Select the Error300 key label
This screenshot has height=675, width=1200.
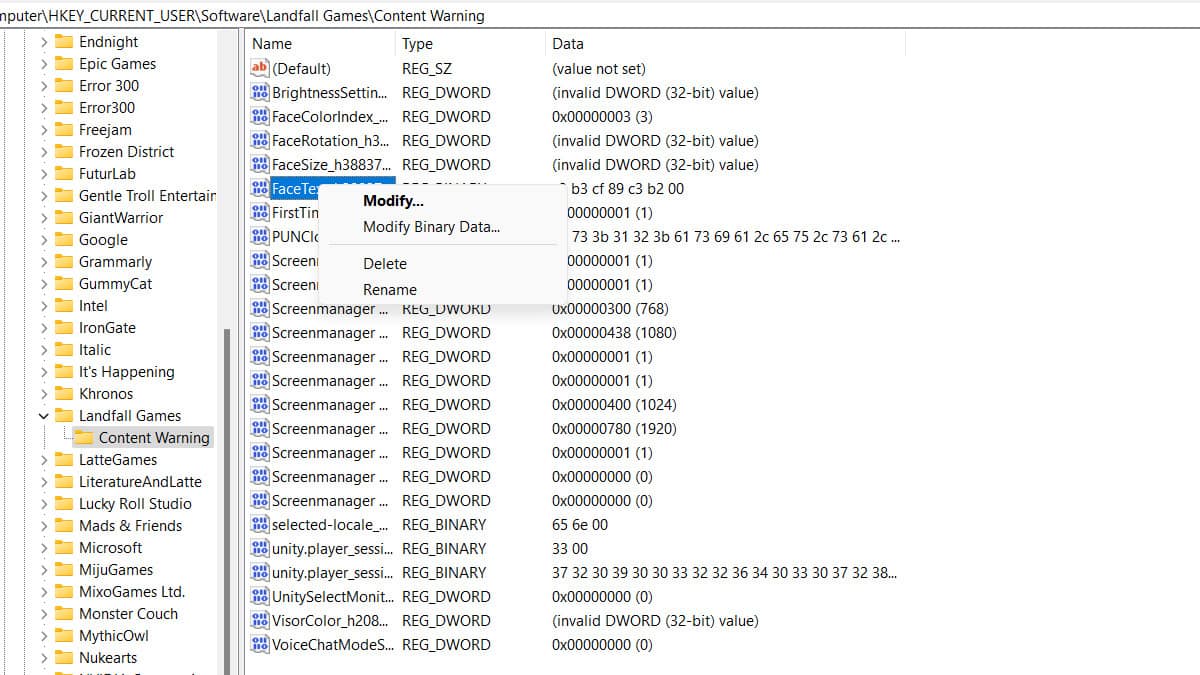click(107, 108)
